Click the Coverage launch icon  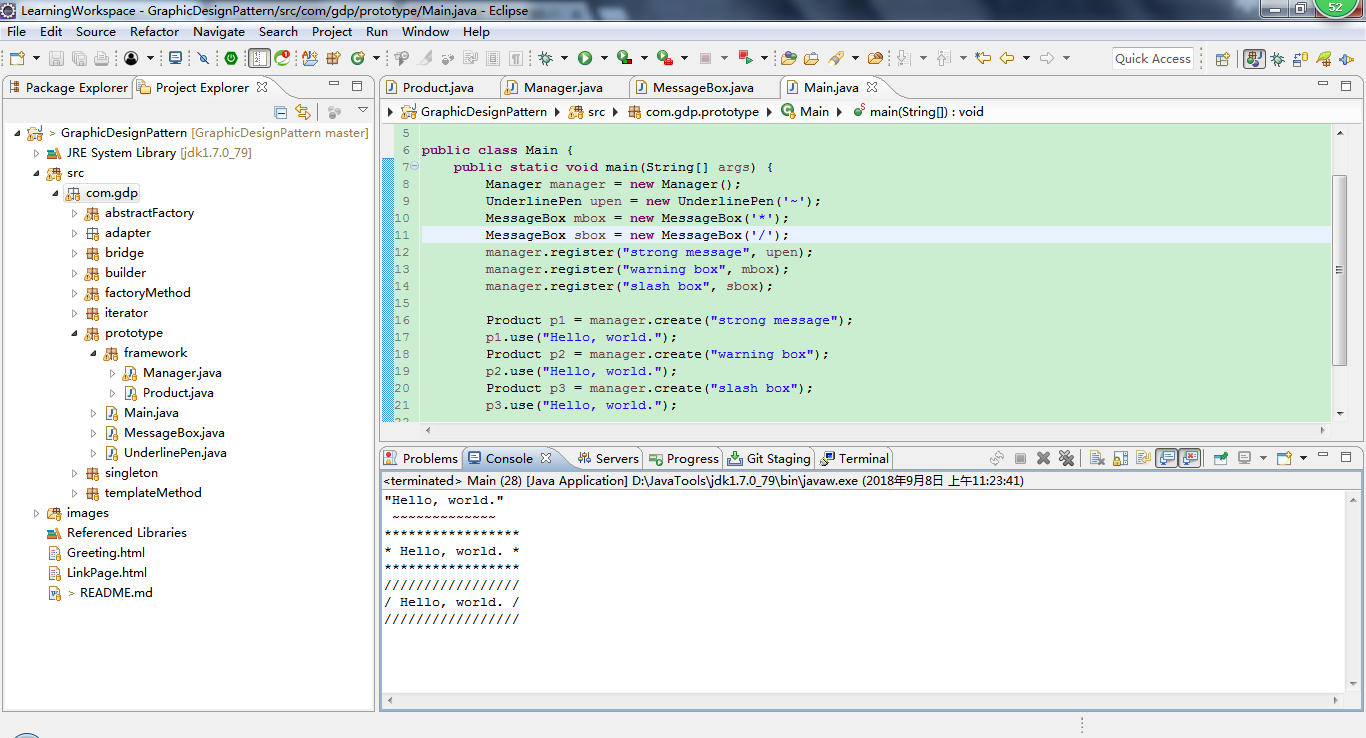[624, 57]
